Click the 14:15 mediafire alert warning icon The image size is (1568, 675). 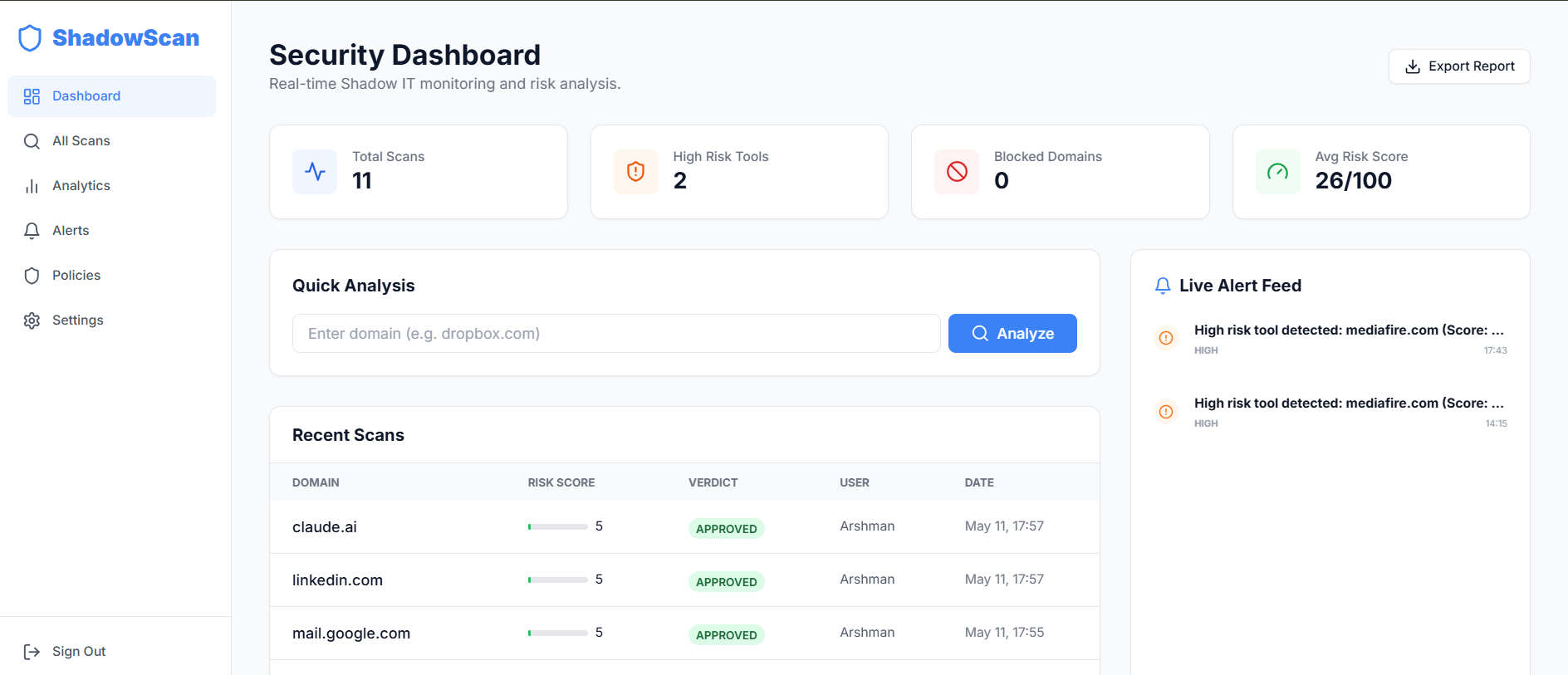pyautogui.click(x=1166, y=412)
